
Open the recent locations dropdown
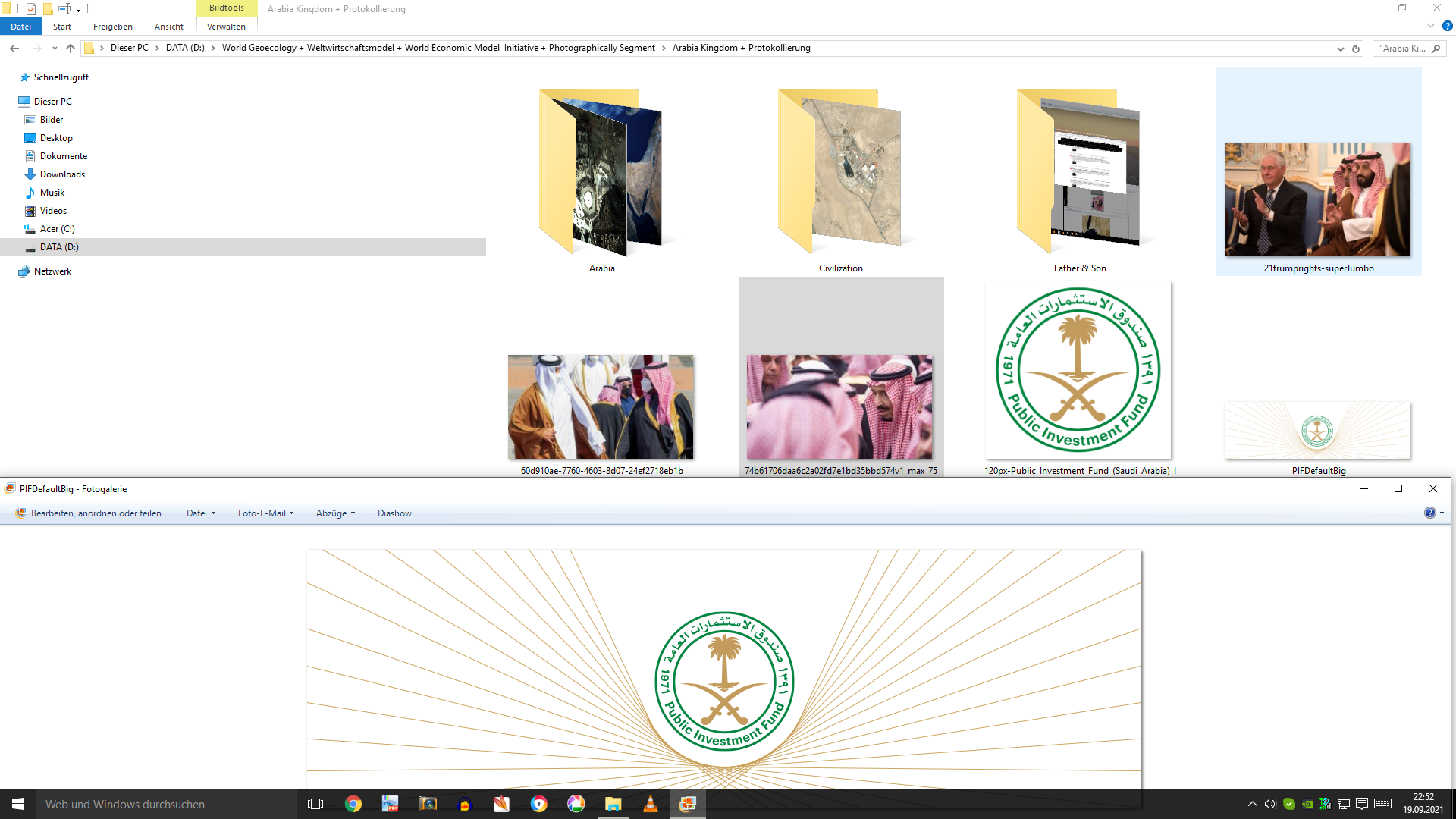(x=55, y=48)
